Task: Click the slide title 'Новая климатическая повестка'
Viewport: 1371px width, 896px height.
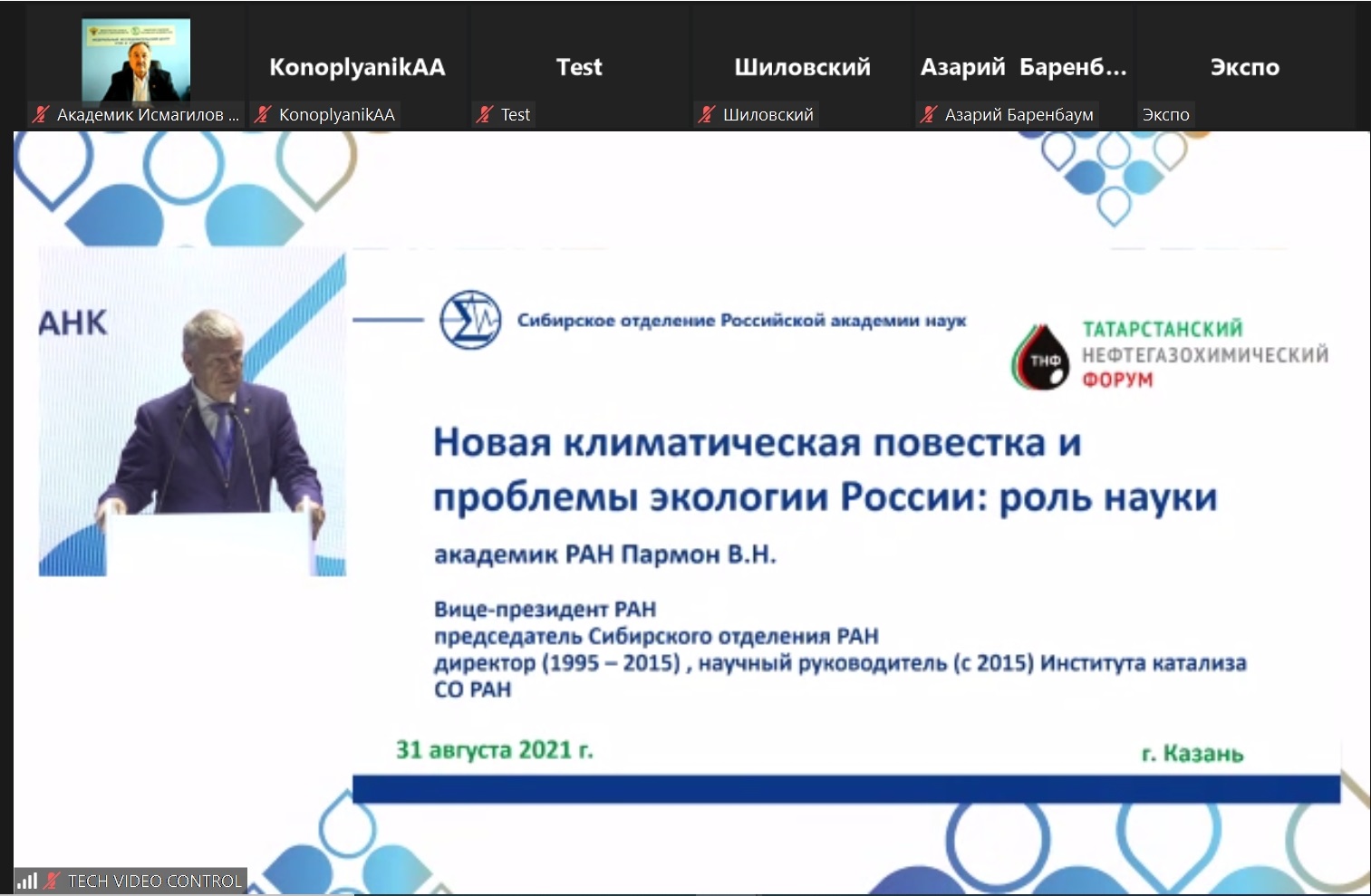Action: pos(757,443)
